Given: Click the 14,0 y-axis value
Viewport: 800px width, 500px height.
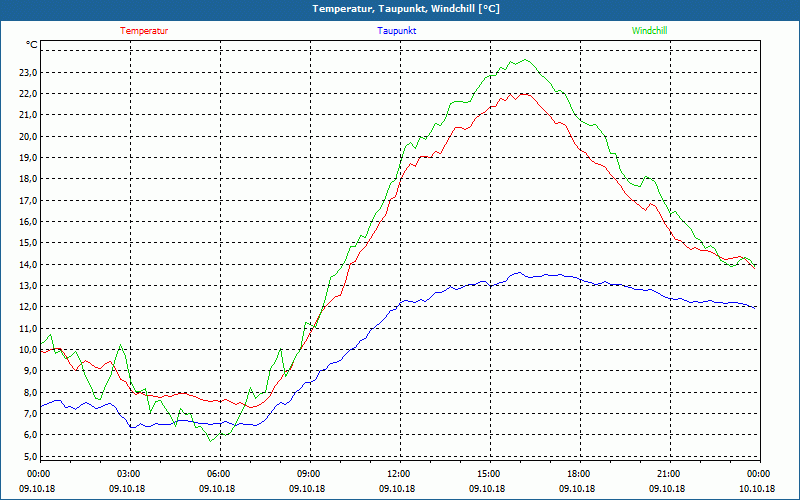Looking at the screenshot, I should [27, 264].
